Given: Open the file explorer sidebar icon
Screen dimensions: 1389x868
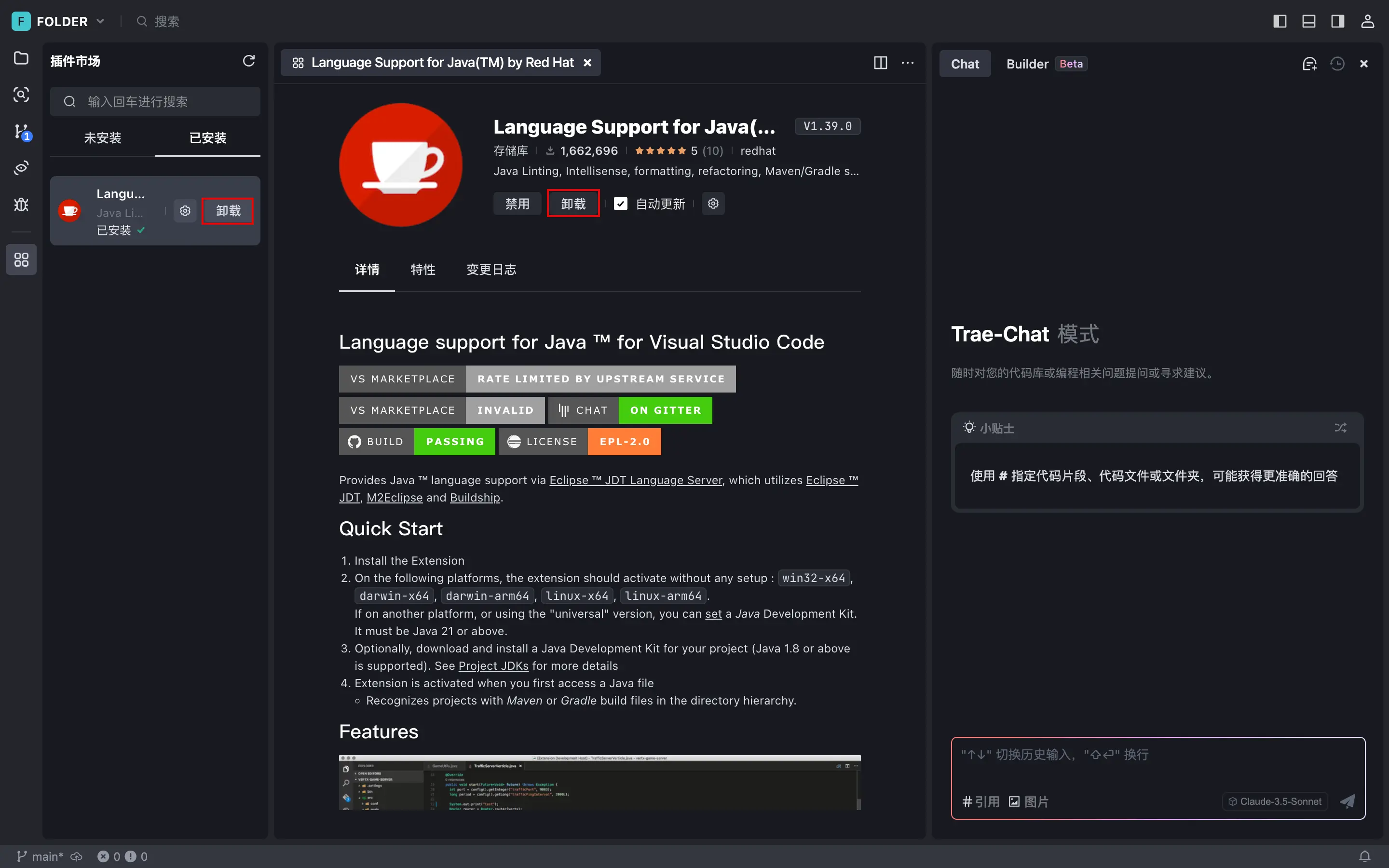Looking at the screenshot, I should coord(21,58).
